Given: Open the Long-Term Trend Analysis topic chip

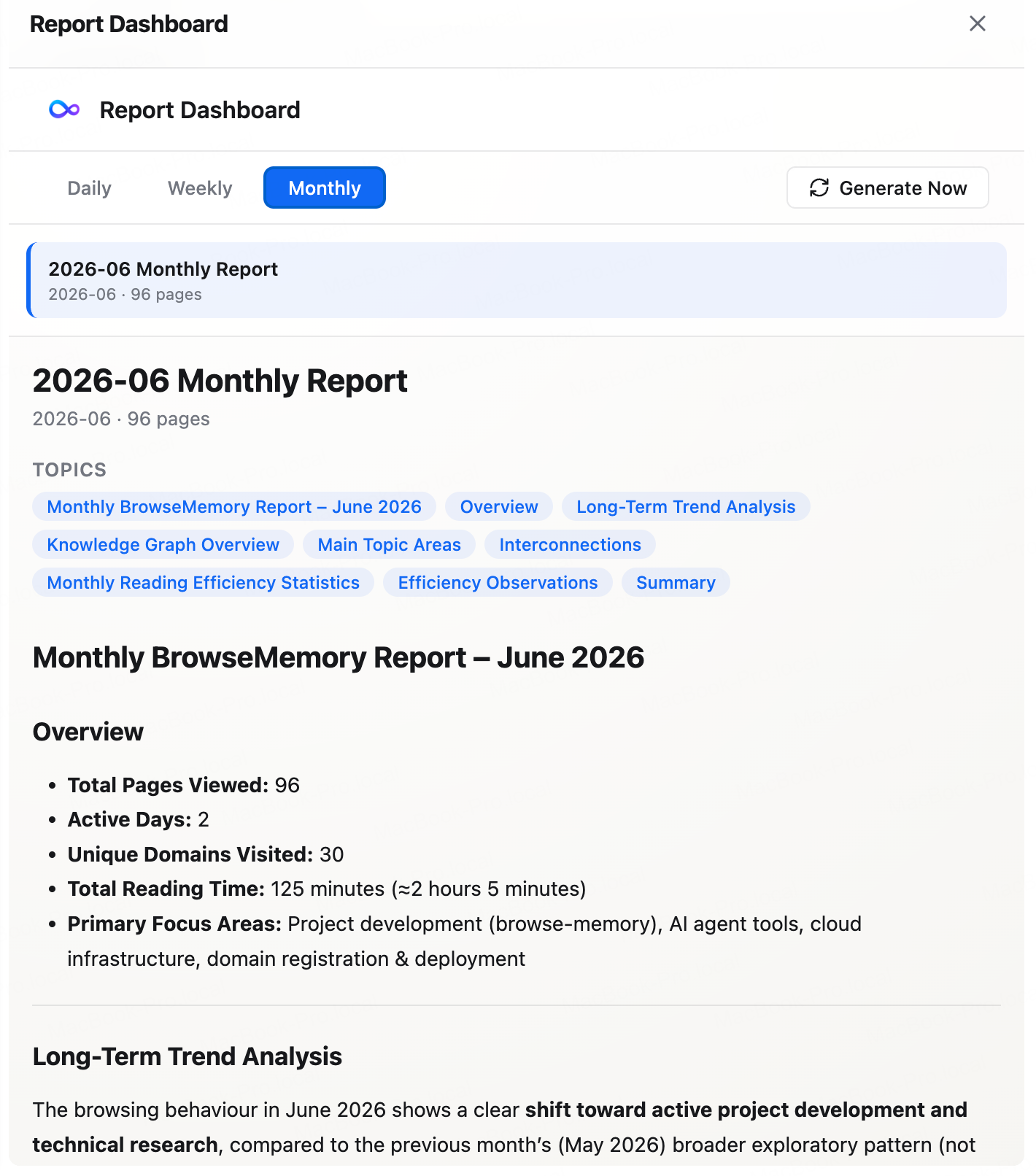Looking at the screenshot, I should (x=686, y=506).
